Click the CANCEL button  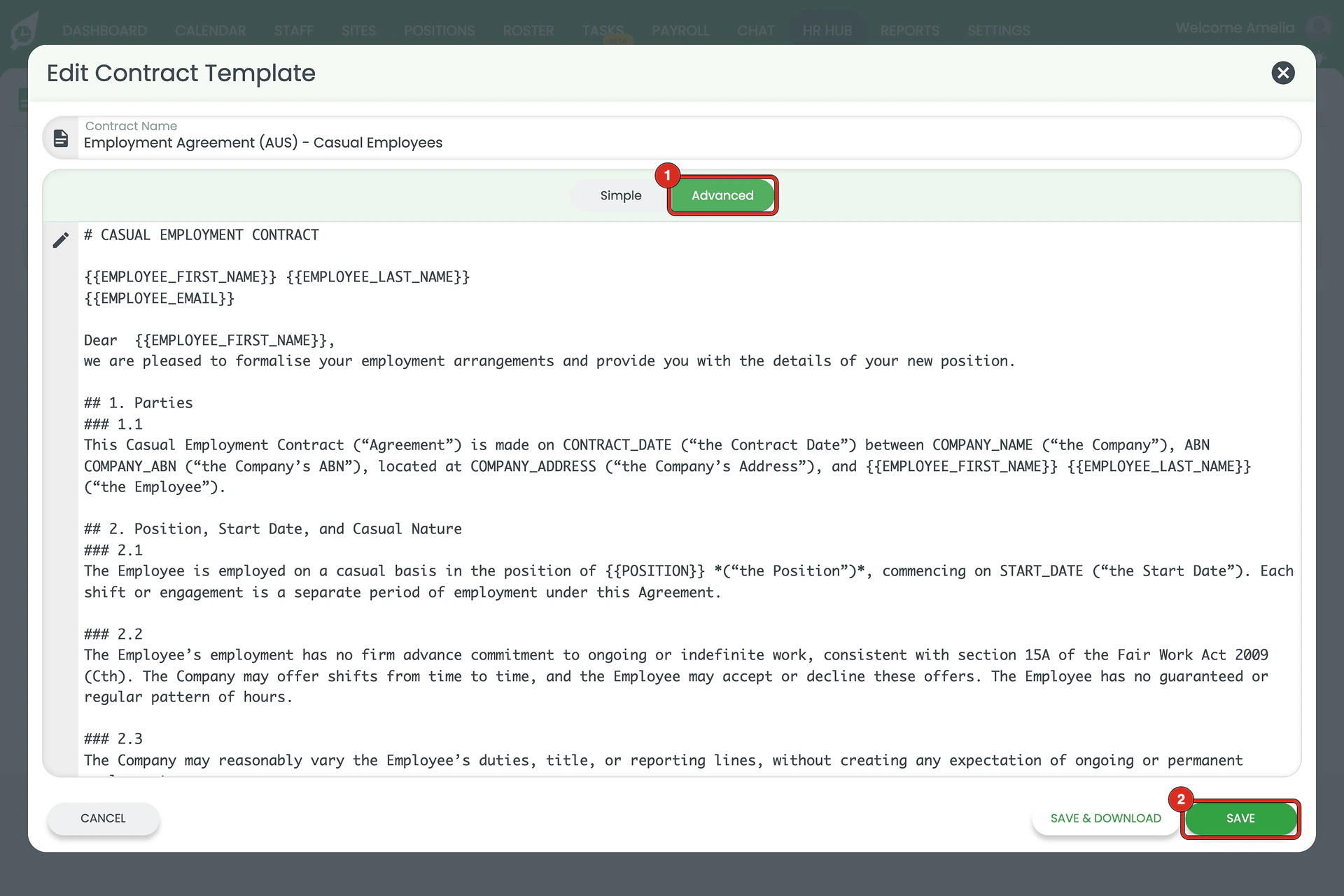[103, 818]
